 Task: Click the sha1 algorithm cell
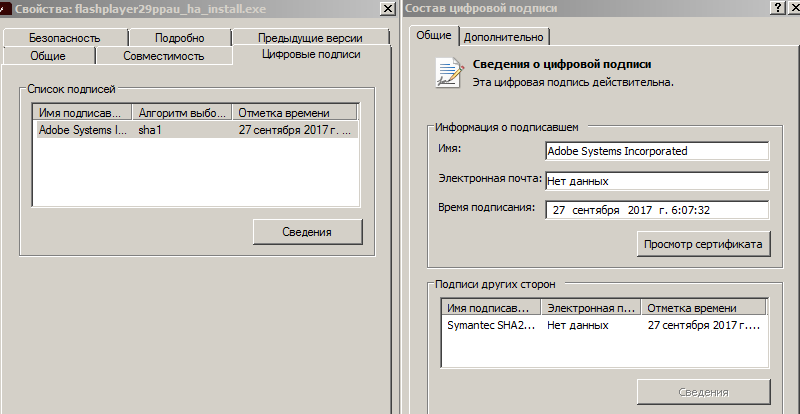(150, 130)
